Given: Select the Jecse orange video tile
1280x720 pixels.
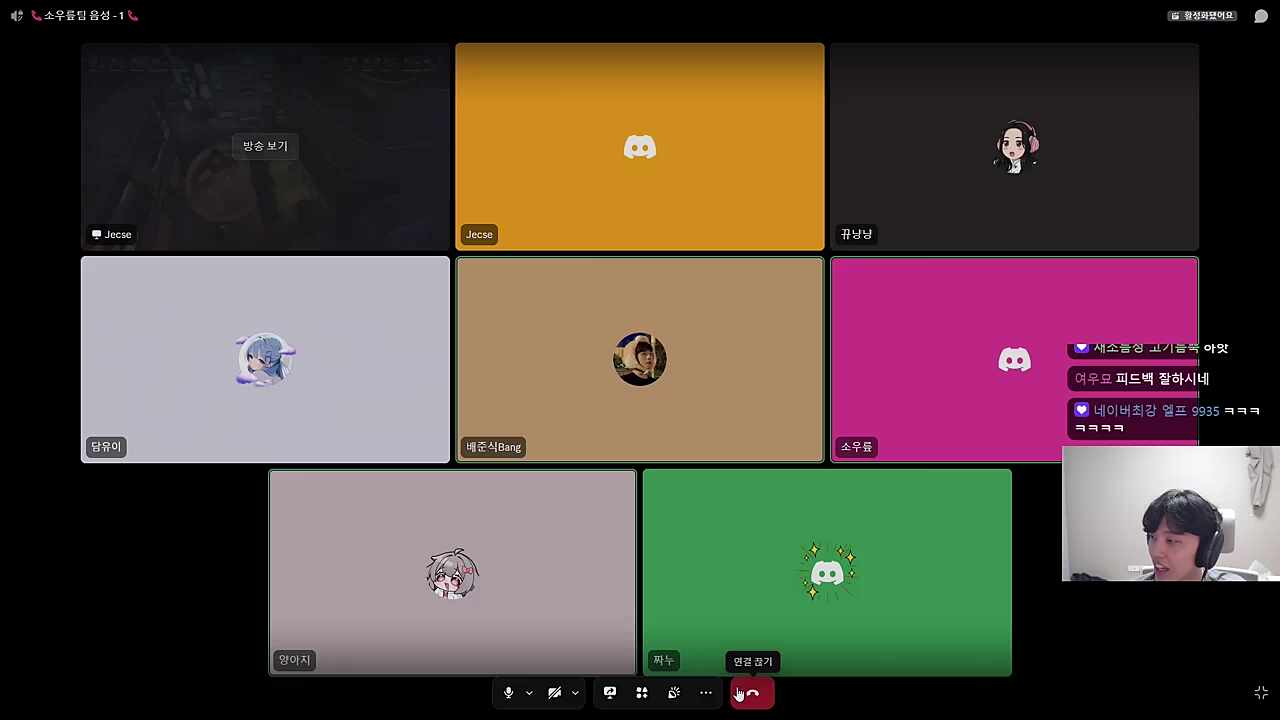Looking at the screenshot, I should (640, 146).
